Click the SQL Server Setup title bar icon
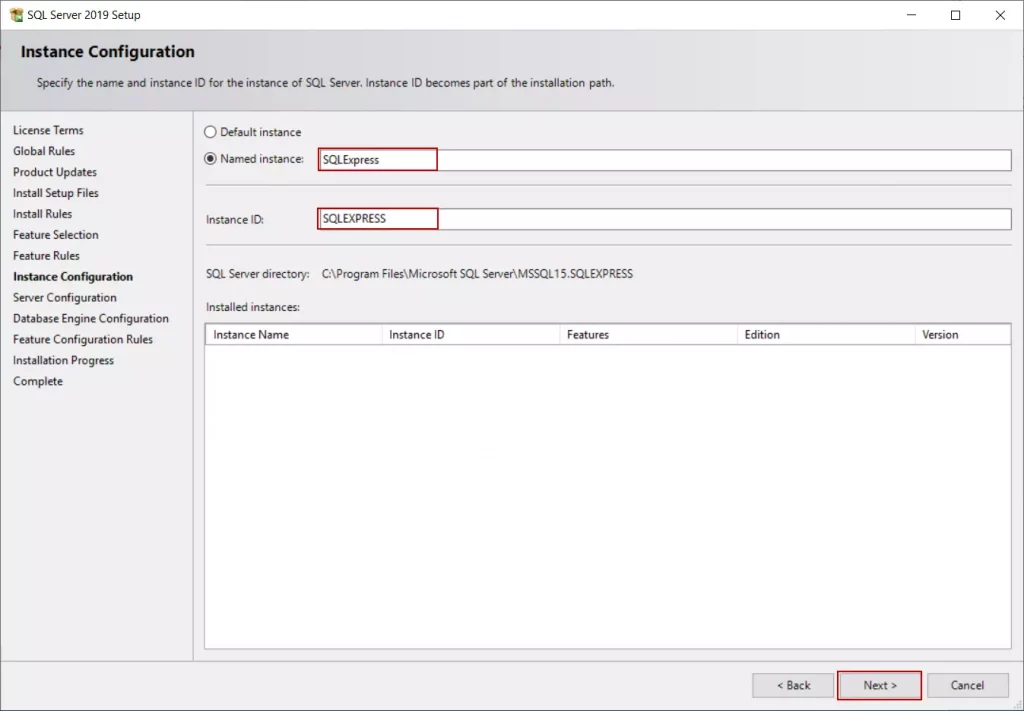This screenshot has height=711, width=1024. point(16,15)
